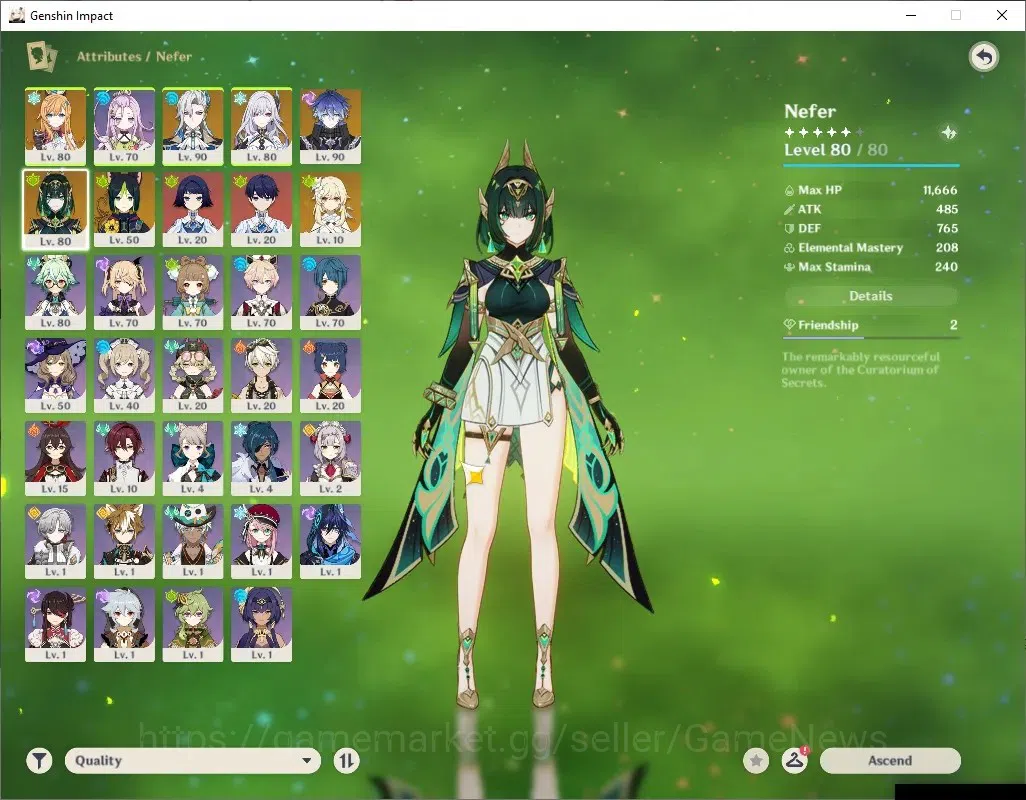Close the Genshin Impact window
The image size is (1026, 800).
(1002, 15)
